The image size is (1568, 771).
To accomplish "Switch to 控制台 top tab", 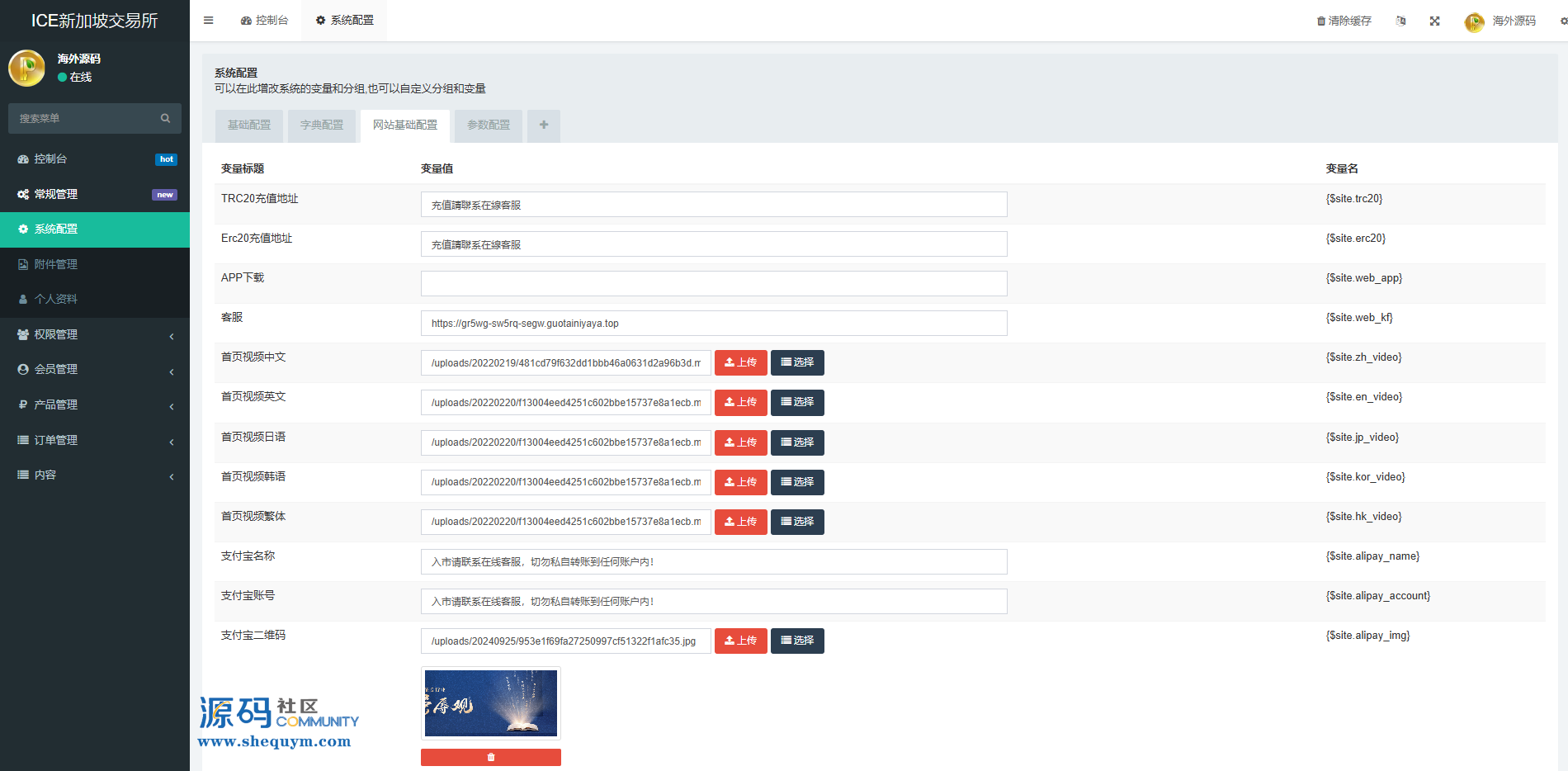I will [x=264, y=20].
